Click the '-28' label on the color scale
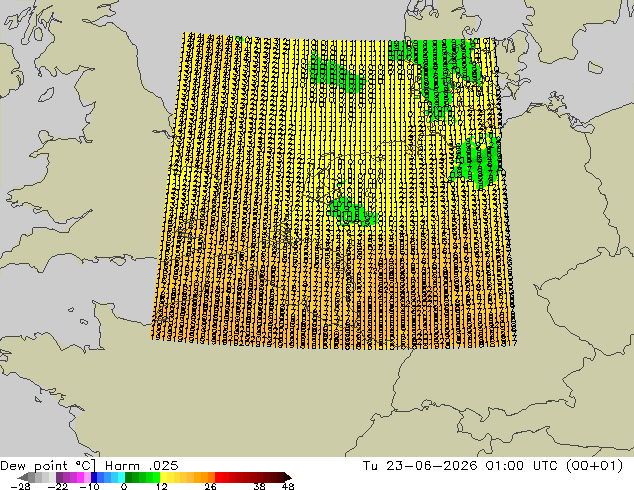This screenshot has width=634, height=490. [20, 486]
